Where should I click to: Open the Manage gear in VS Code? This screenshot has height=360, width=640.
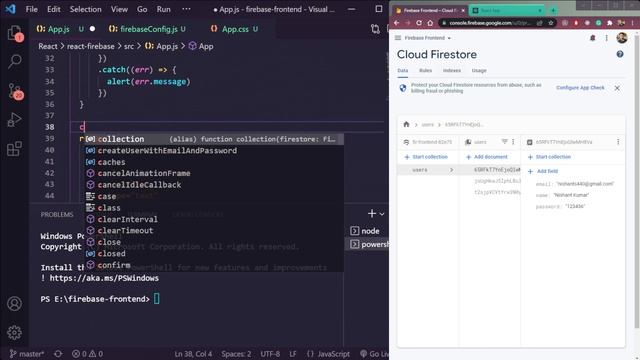point(14,332)
